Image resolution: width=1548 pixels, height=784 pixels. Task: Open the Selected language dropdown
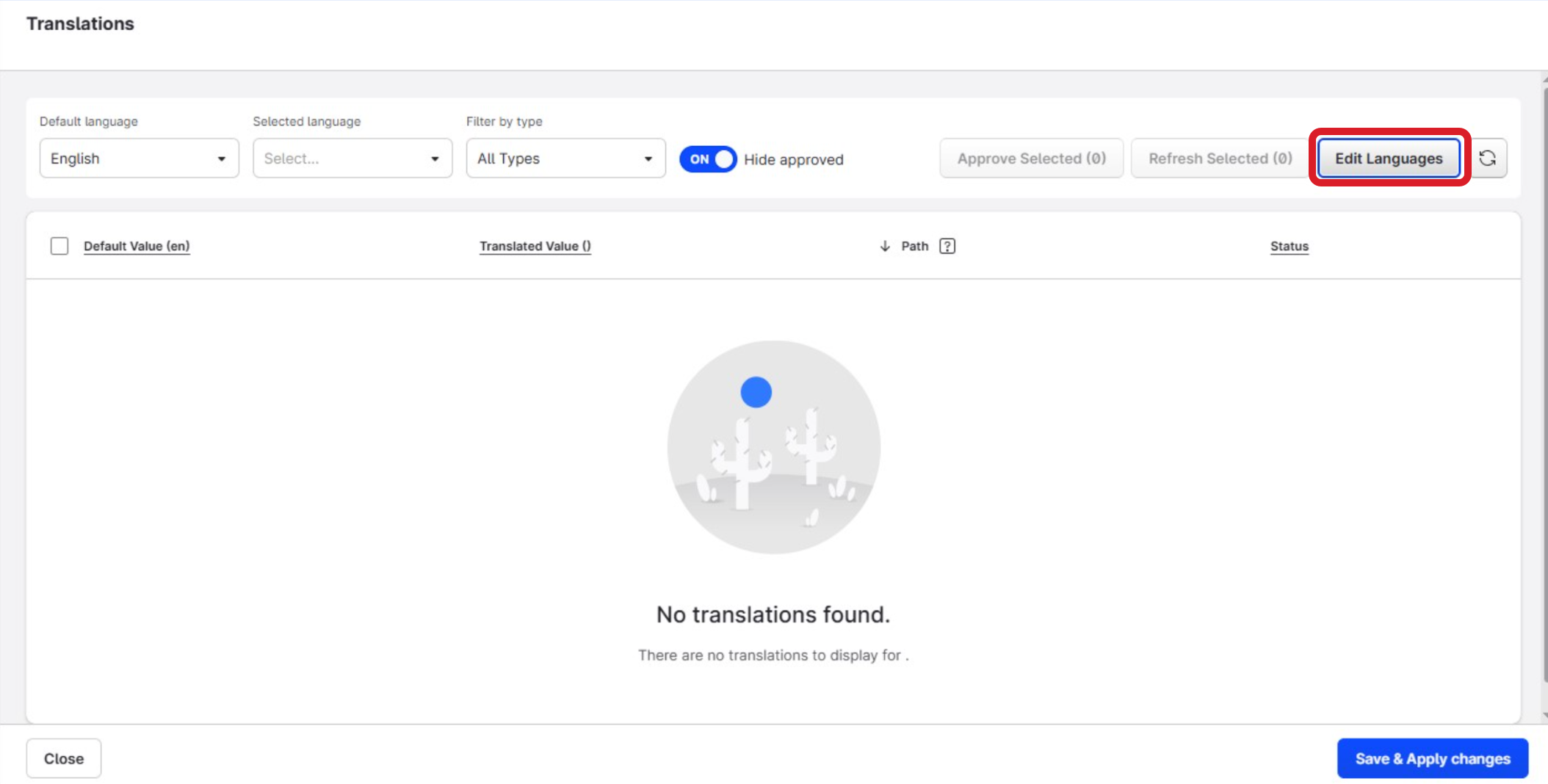[352, 159]
